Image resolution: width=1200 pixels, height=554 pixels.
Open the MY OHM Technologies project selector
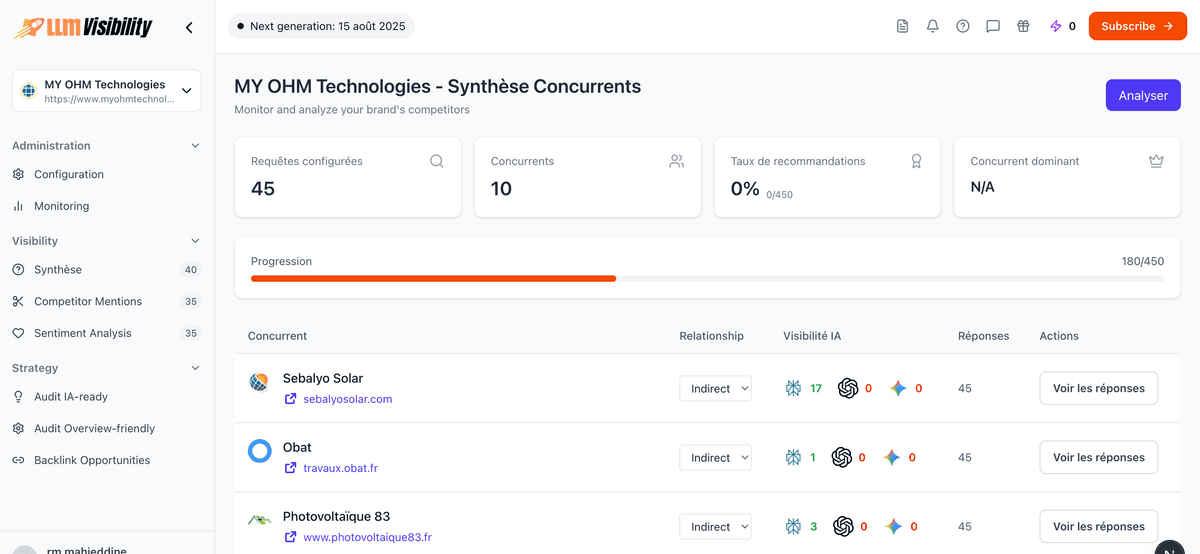107,91
